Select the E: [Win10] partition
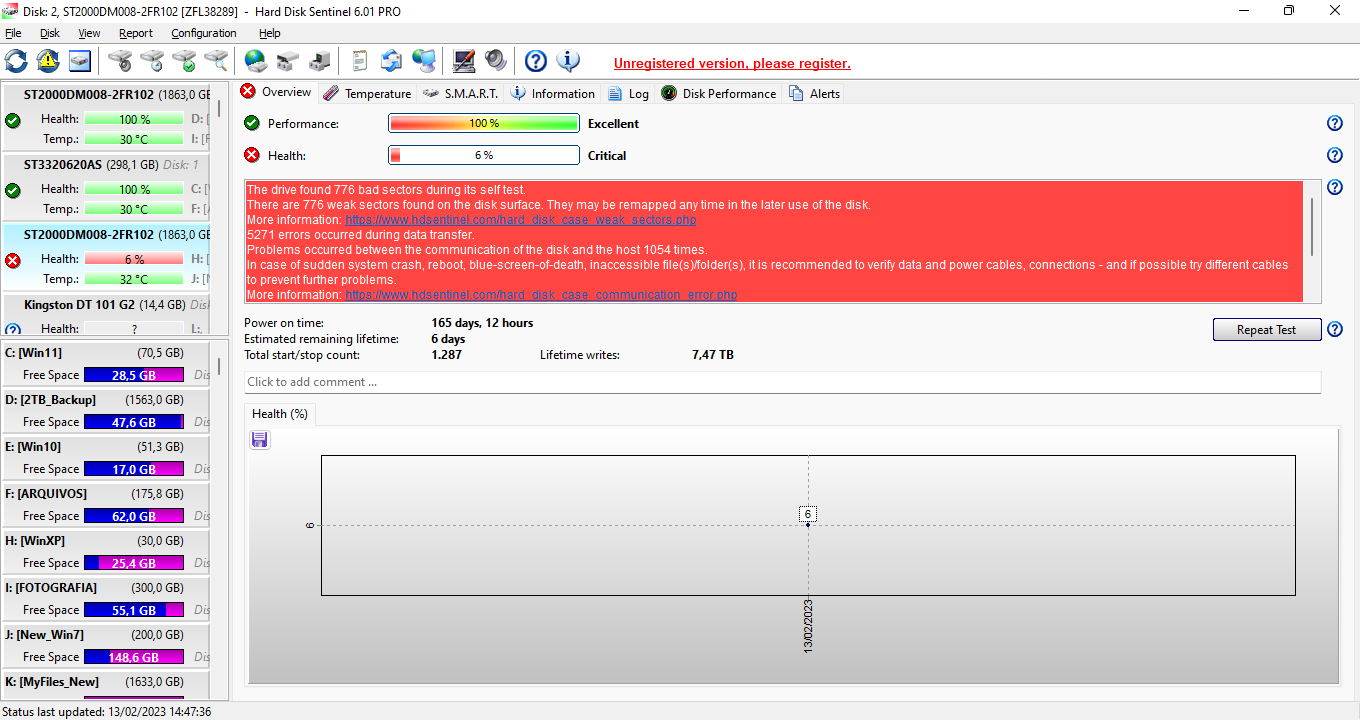 click(x=105, y=458)
